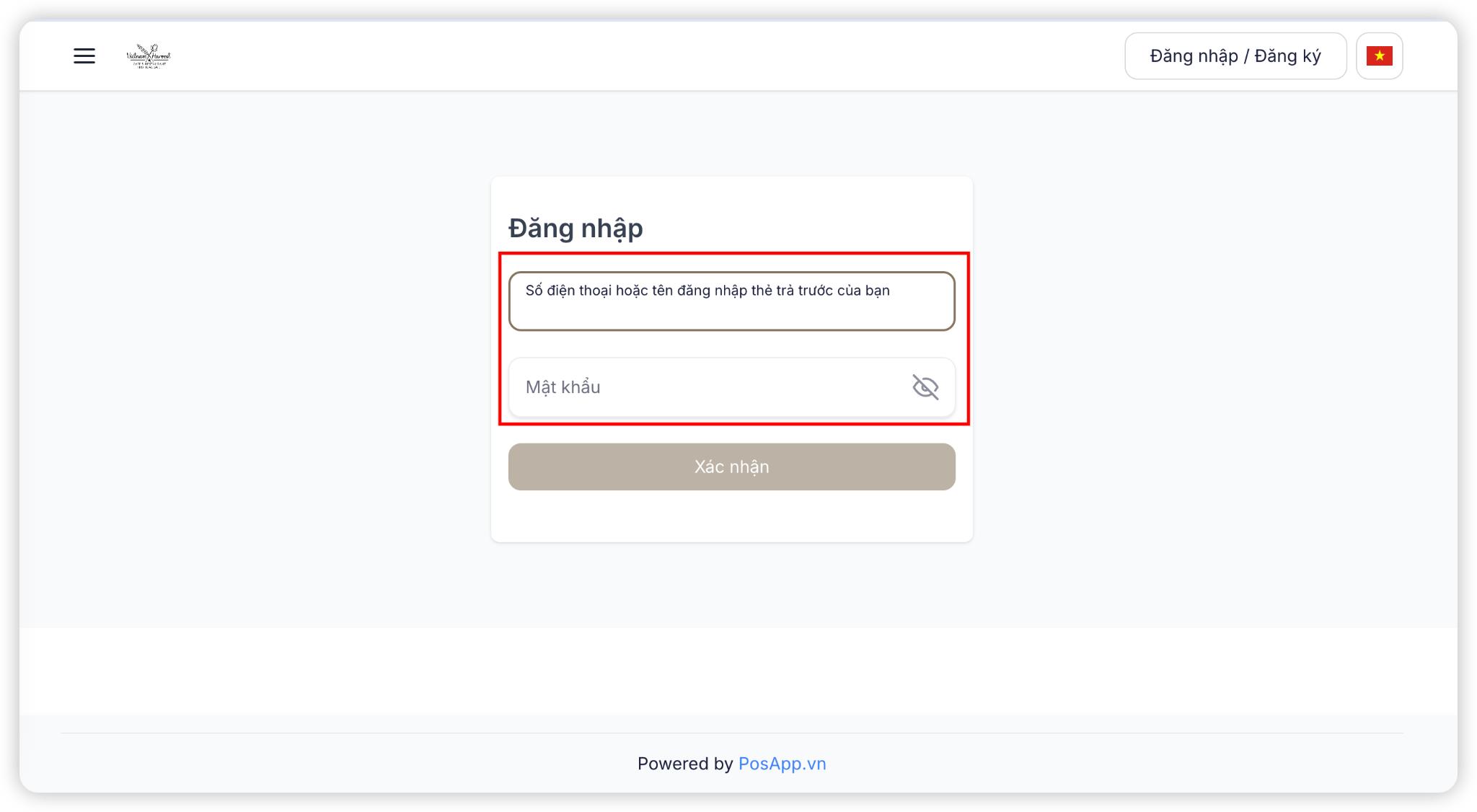The height and width of the screenshot is (812, 1477).
Task: Open the language selector dropdown
Action: click(1379, 56)
